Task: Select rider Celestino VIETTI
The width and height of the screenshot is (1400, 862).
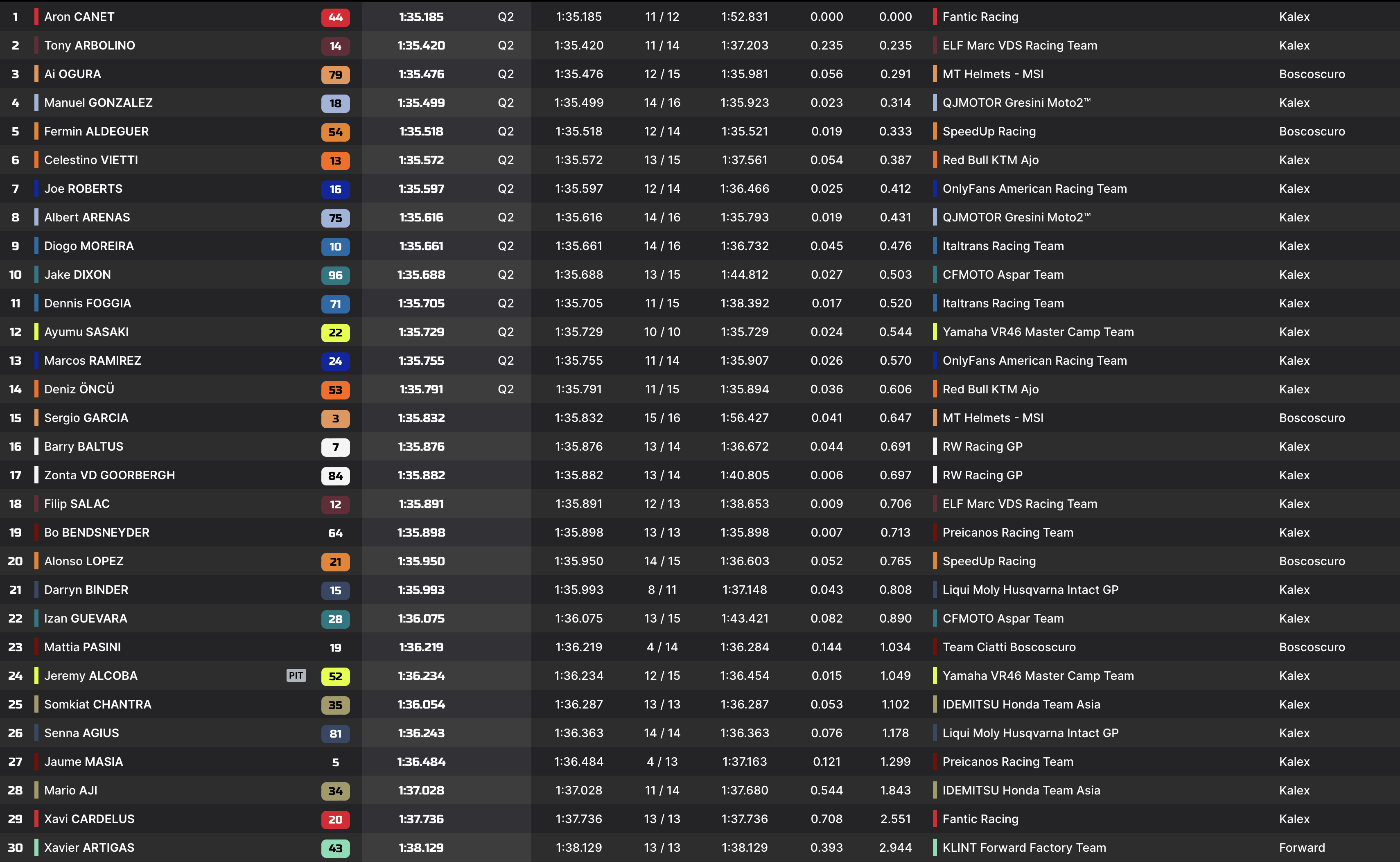Action: pos(91,160)
